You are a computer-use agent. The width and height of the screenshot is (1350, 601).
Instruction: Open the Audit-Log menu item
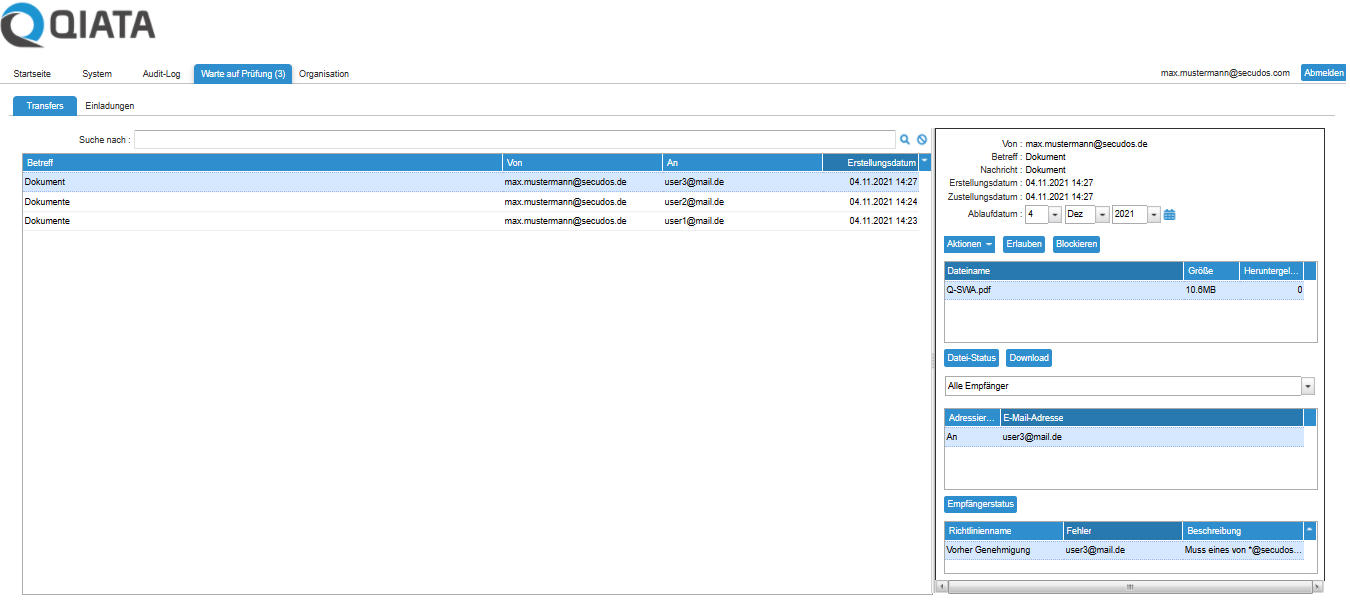tap(161, 74)
